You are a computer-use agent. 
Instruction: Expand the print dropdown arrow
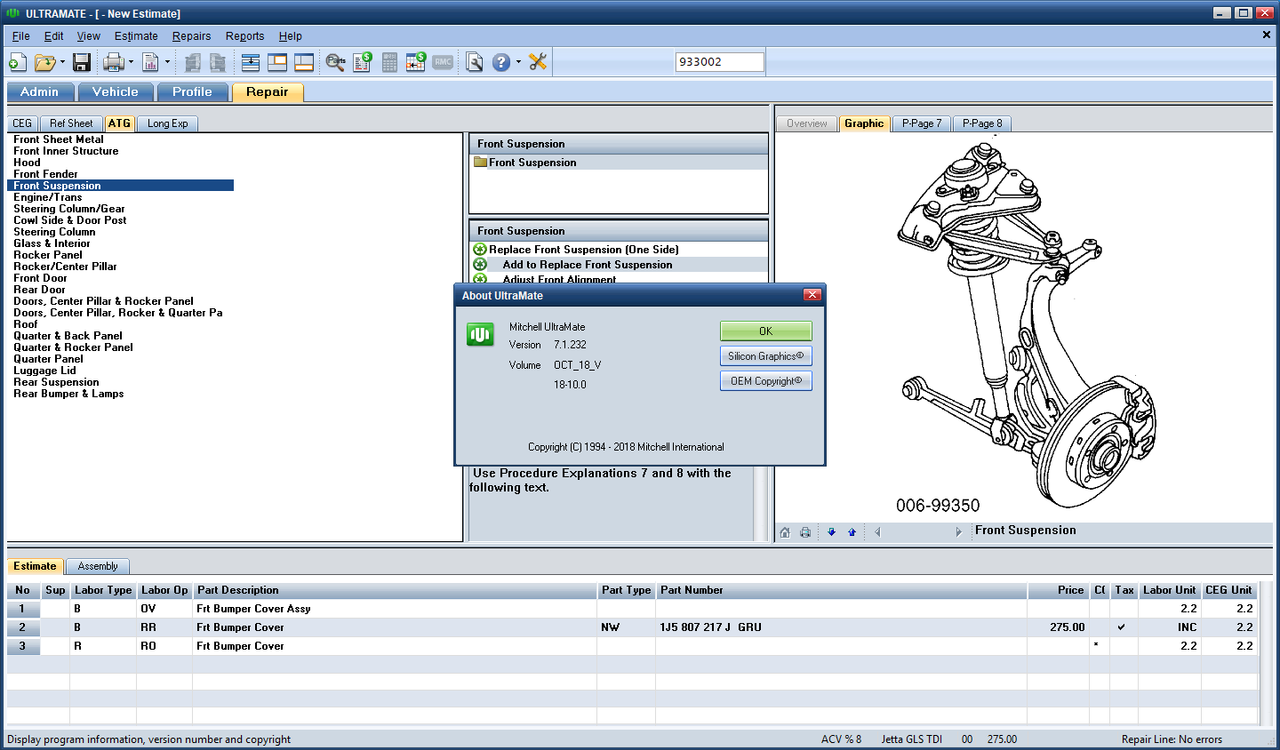tap(130, 62)
